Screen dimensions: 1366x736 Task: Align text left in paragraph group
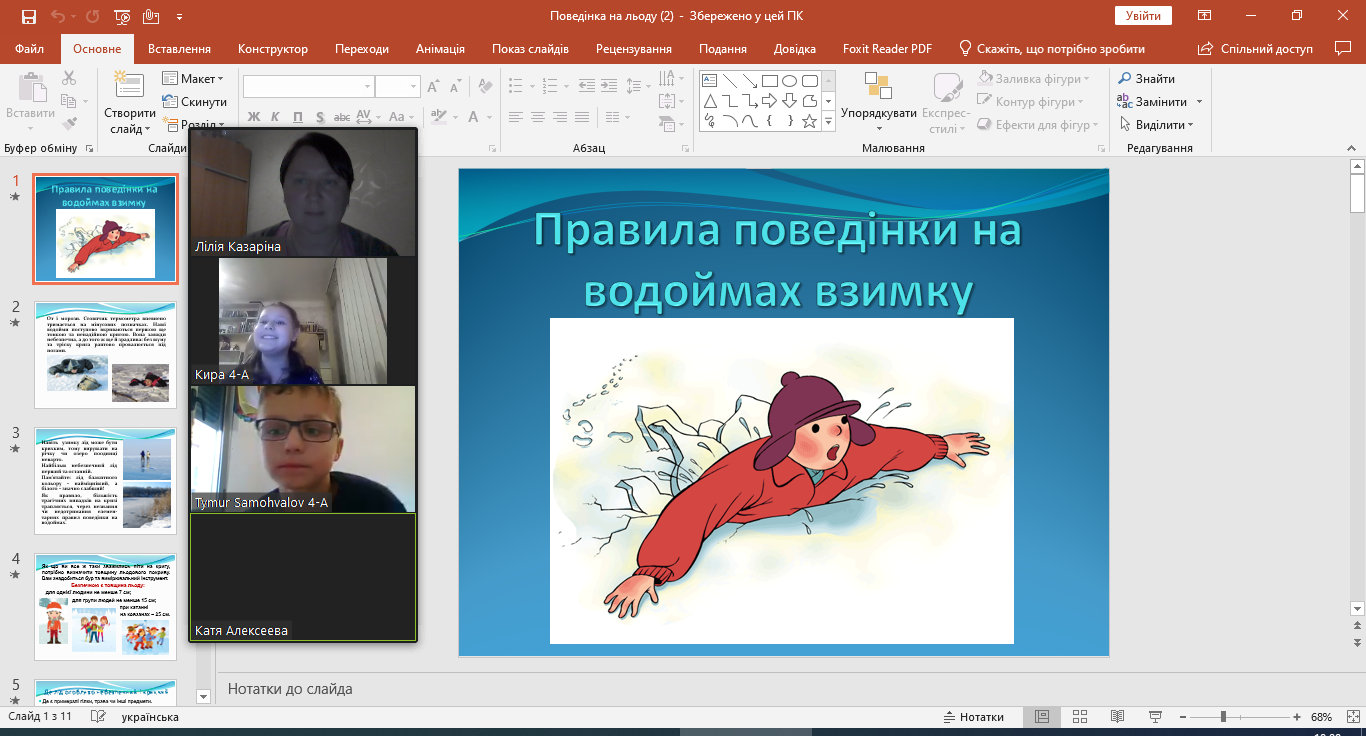coord(515,117)
